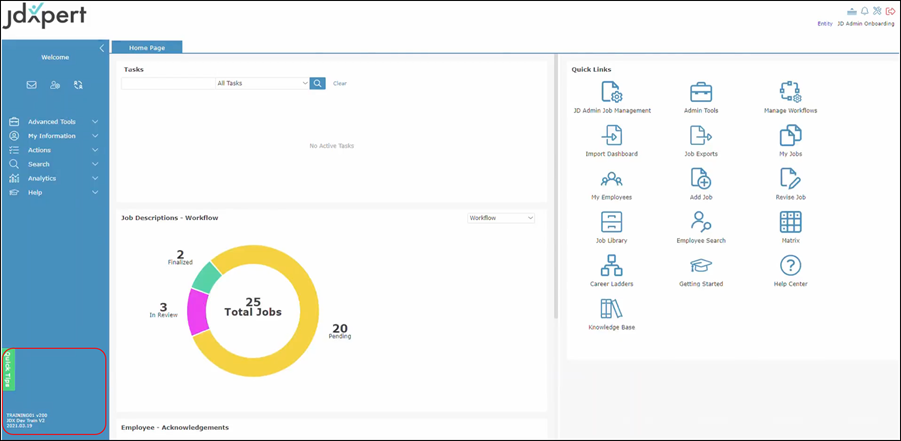The height and width of the screenshot is (441, 901).
Task: Click the Manage Workflows icon
Action: (x=790, y=93)
